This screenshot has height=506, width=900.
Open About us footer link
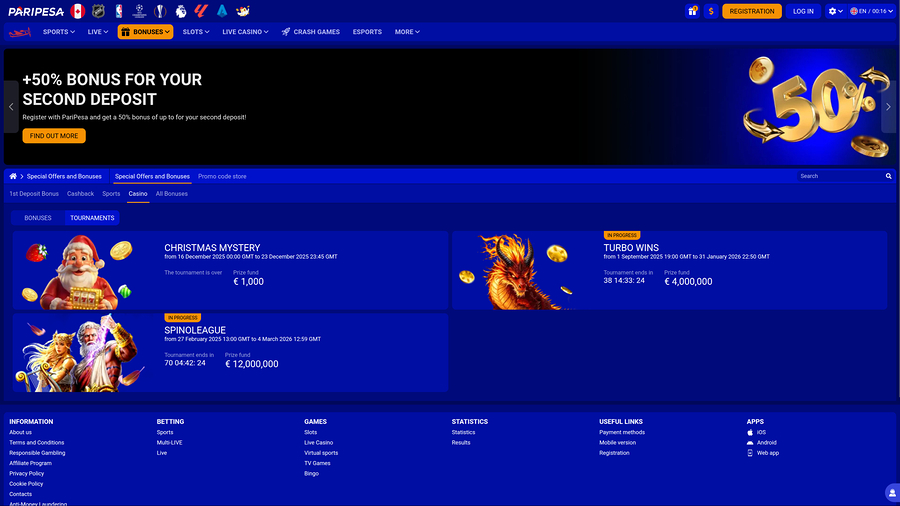pos(20,433)
